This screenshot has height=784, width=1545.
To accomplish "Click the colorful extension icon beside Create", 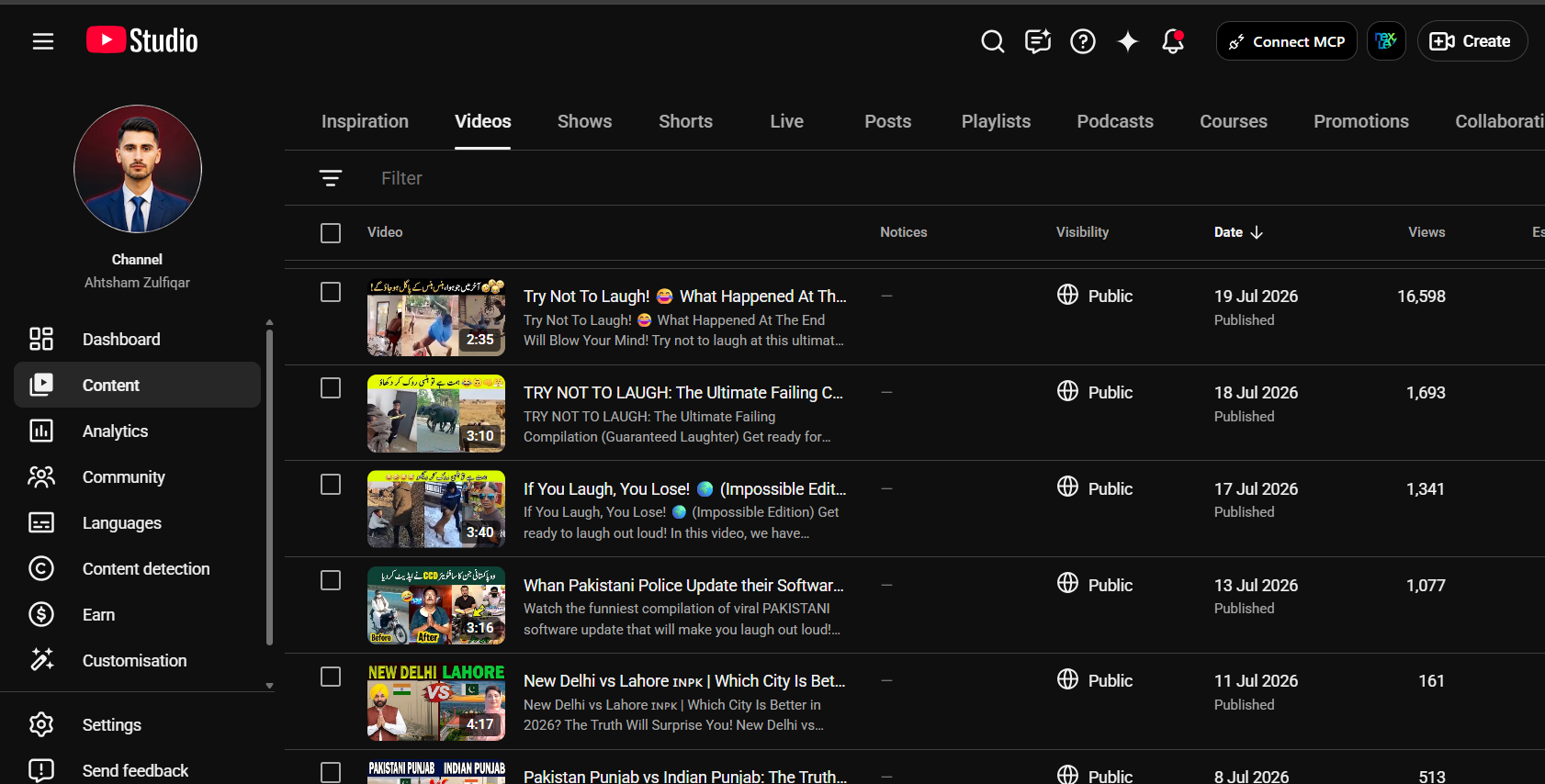I will [1386, 41].
